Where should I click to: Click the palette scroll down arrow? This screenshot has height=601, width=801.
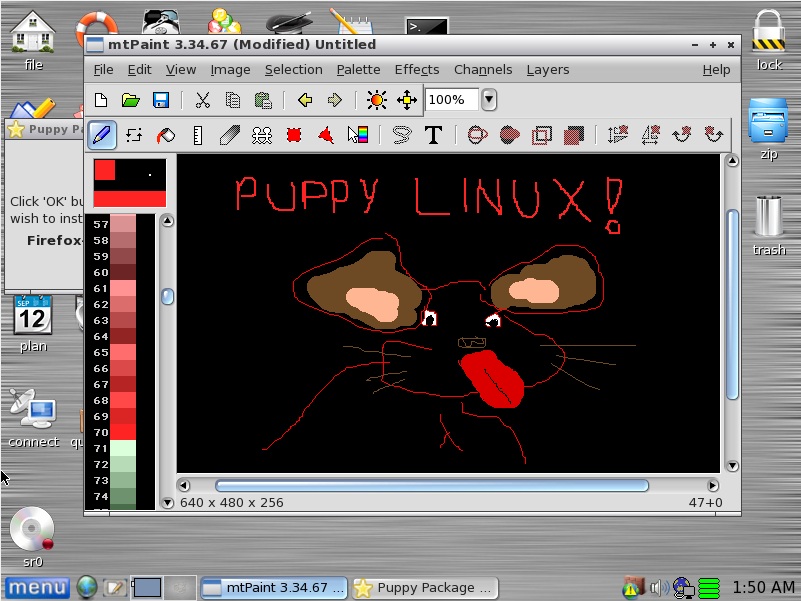tap(167, 503)
